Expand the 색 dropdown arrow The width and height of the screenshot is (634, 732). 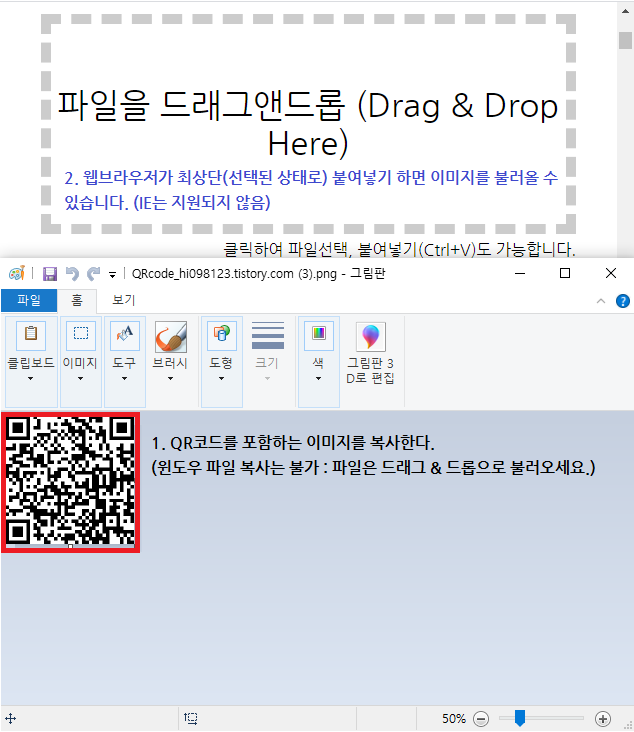click(x=318, y=379)
